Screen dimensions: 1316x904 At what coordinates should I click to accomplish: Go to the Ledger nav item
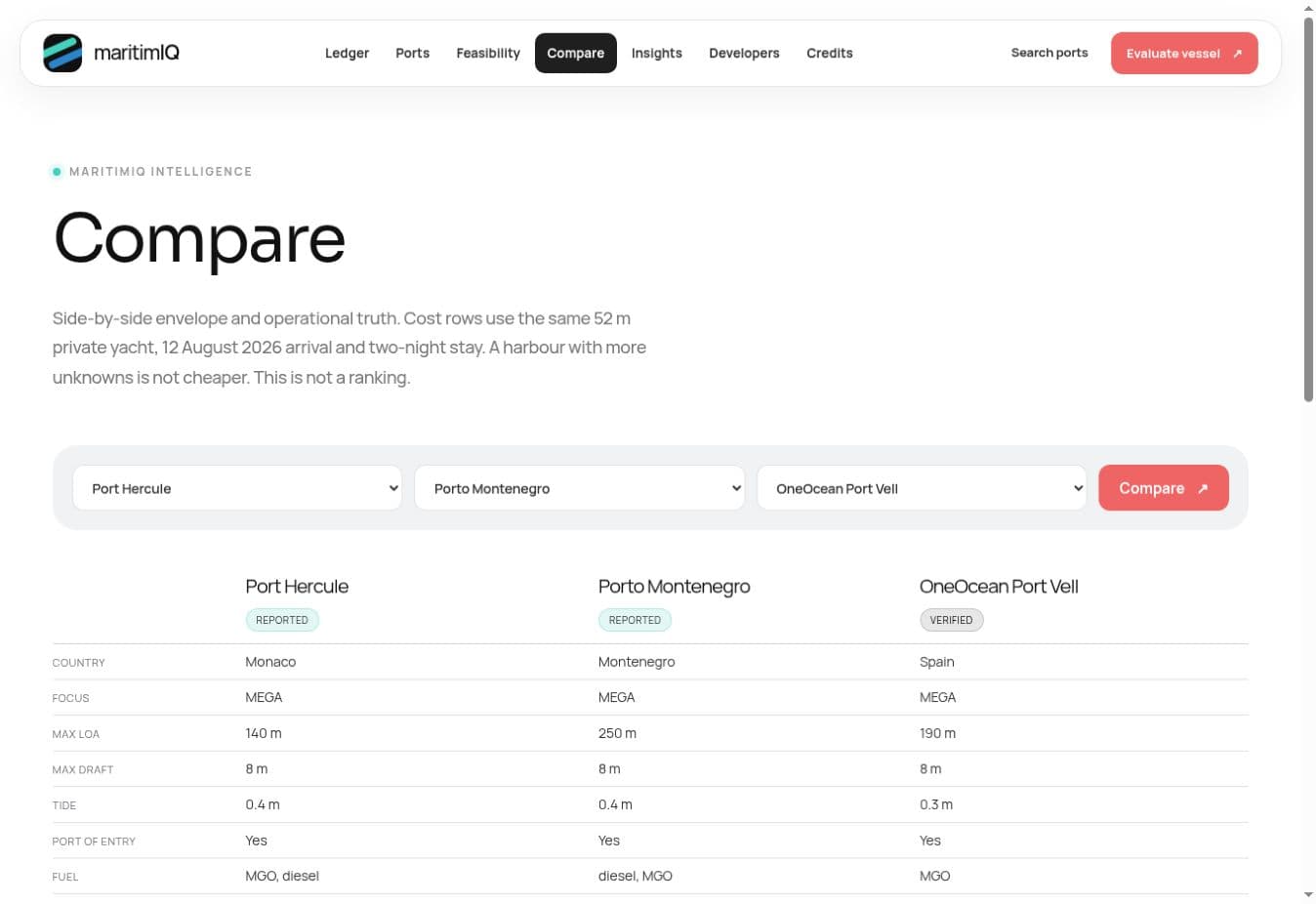tap(347, 54)
